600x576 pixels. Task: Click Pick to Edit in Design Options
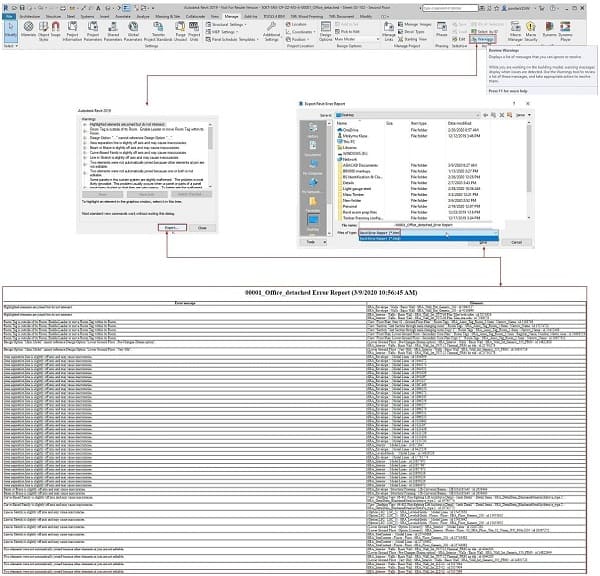click(x=347, y=31)
